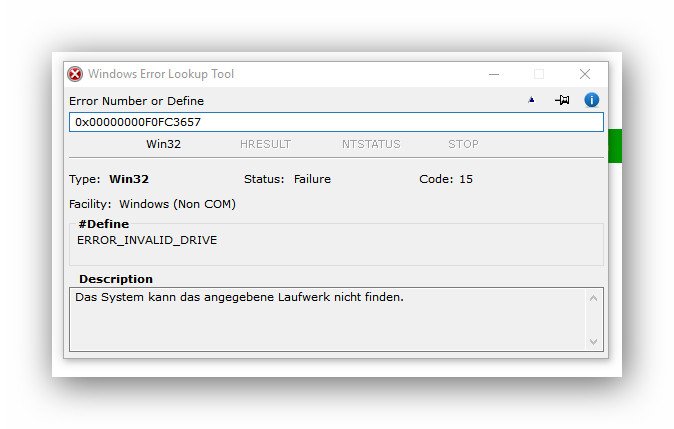Close the Windows Error Lookup Tool window

click(x=585, y=74)
